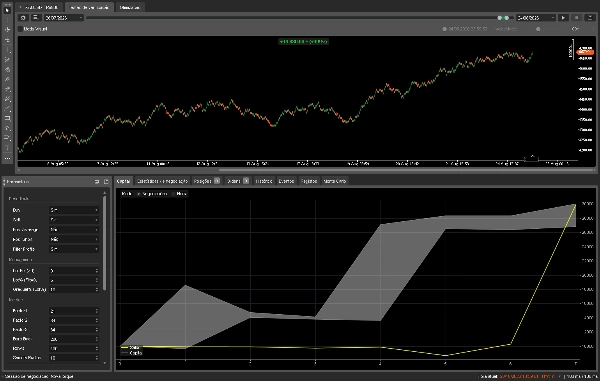Open the start date dropdown left of timeline
This screenshot has height=381, width=600.
point(64,18)
